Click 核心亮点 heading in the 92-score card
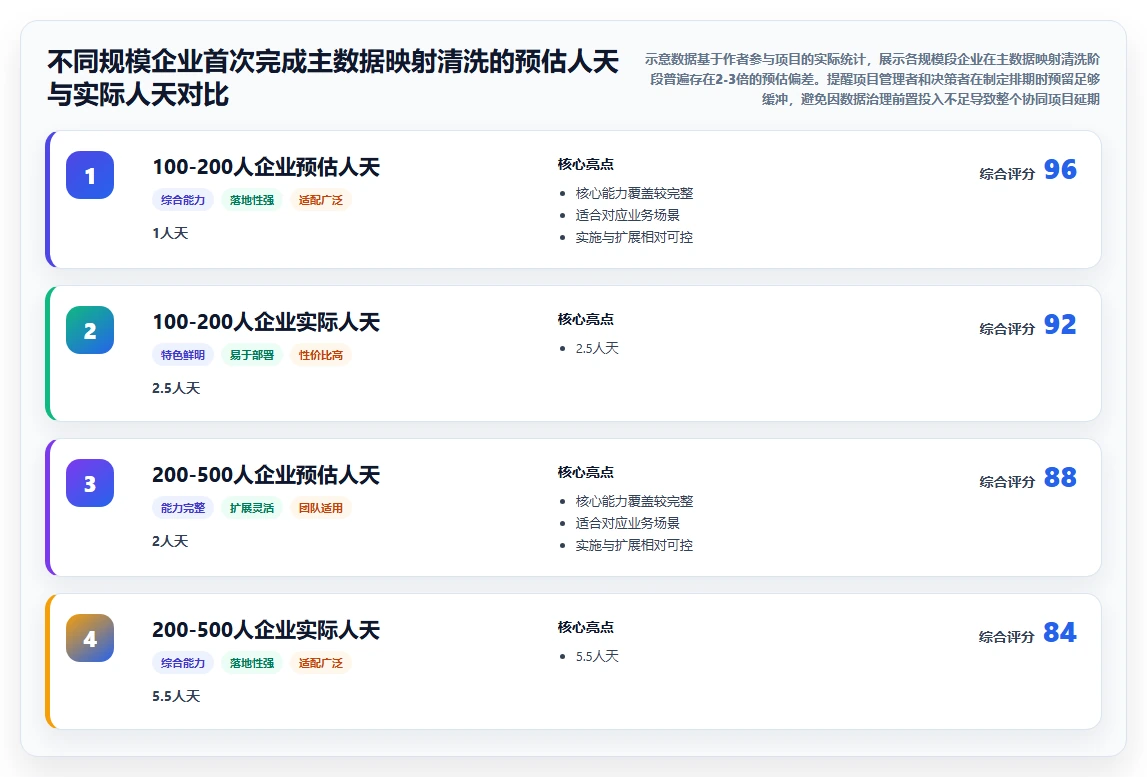 point(585,320)
